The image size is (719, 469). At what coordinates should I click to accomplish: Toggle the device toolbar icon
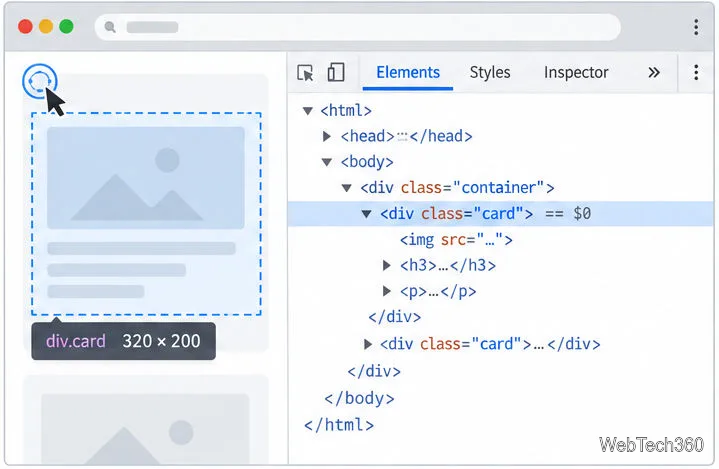(336, 72)
